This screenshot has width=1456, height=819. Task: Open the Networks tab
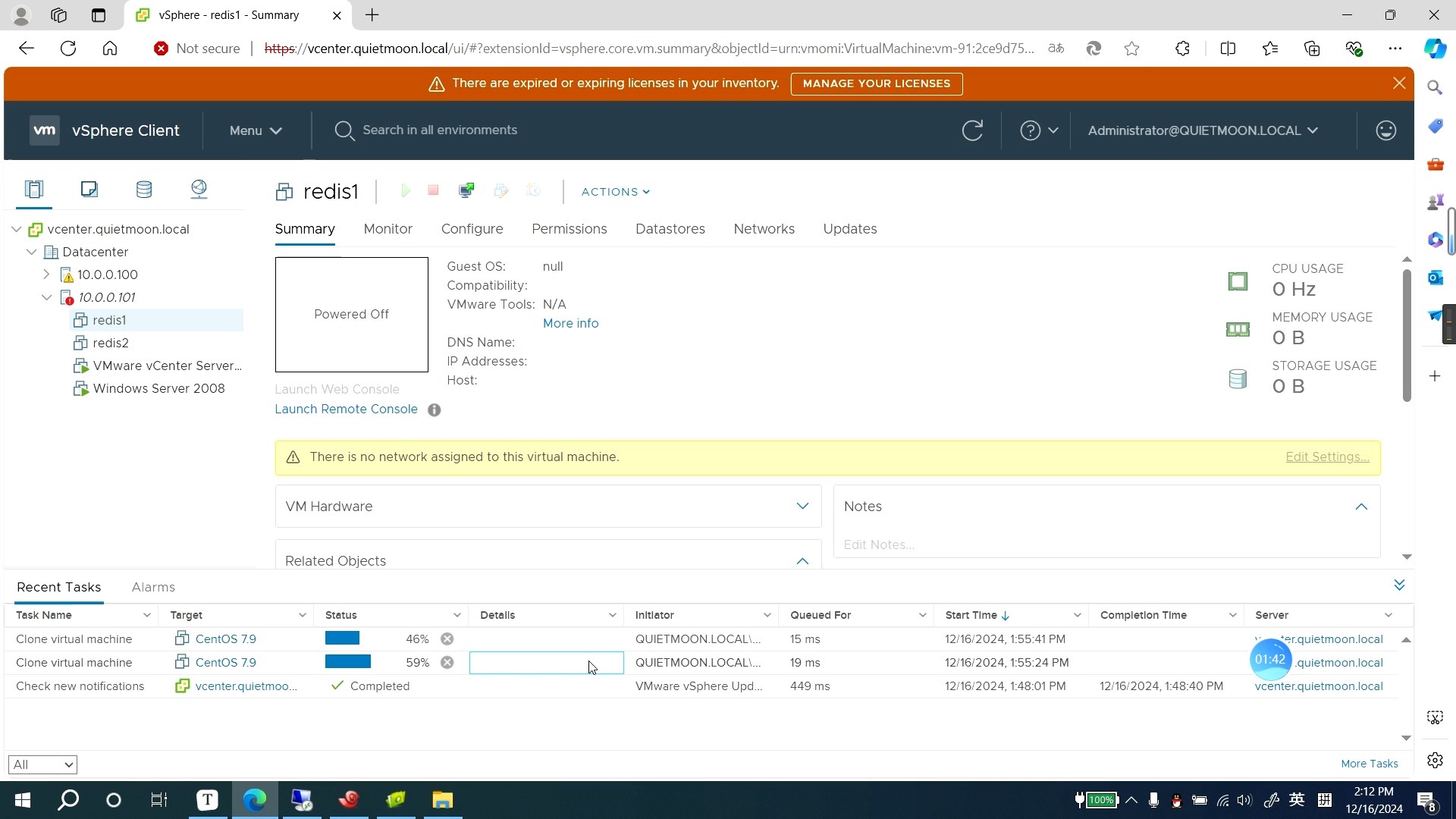pos(764,229)
